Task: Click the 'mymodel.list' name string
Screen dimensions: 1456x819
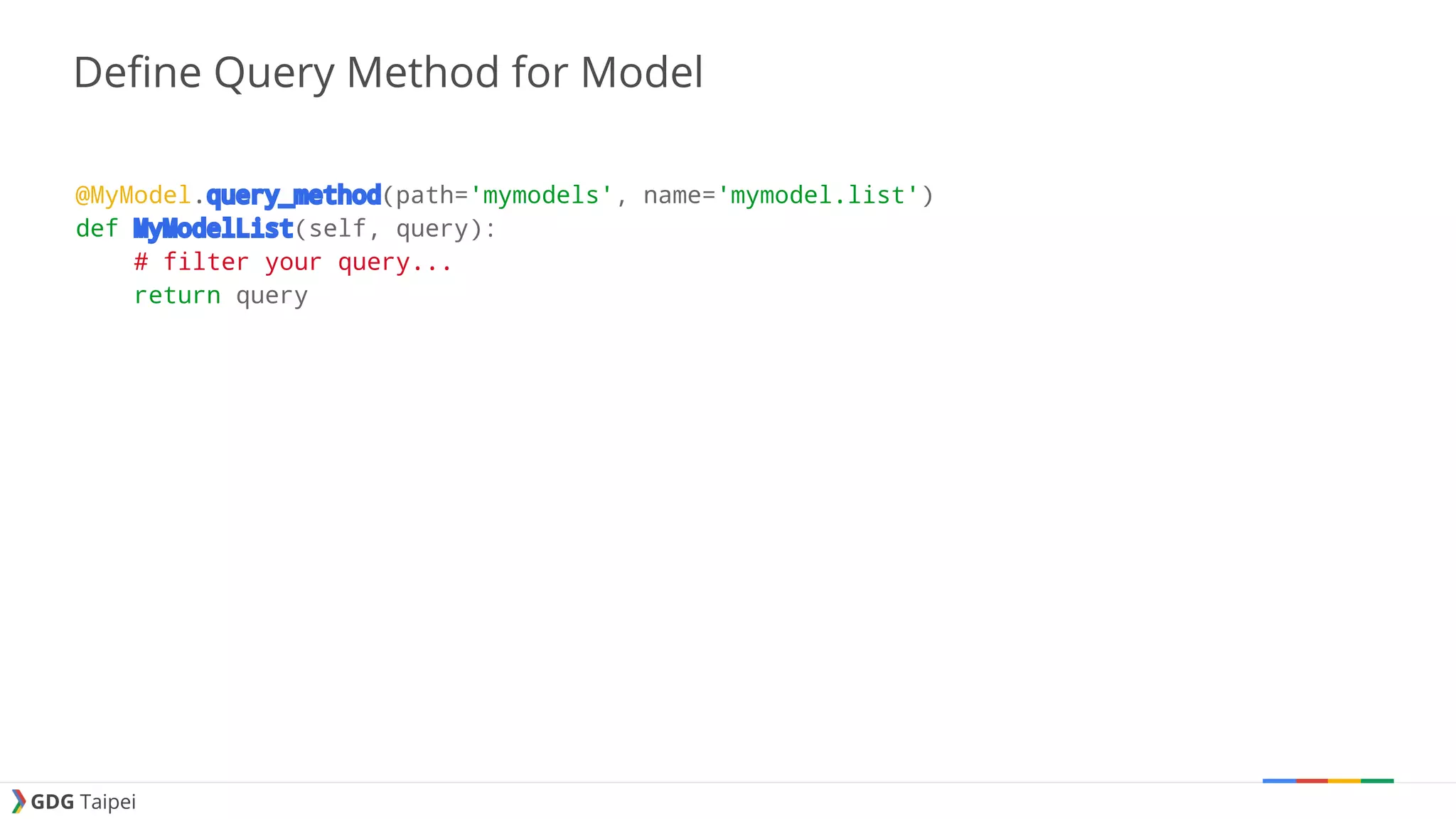Action: 818,195
